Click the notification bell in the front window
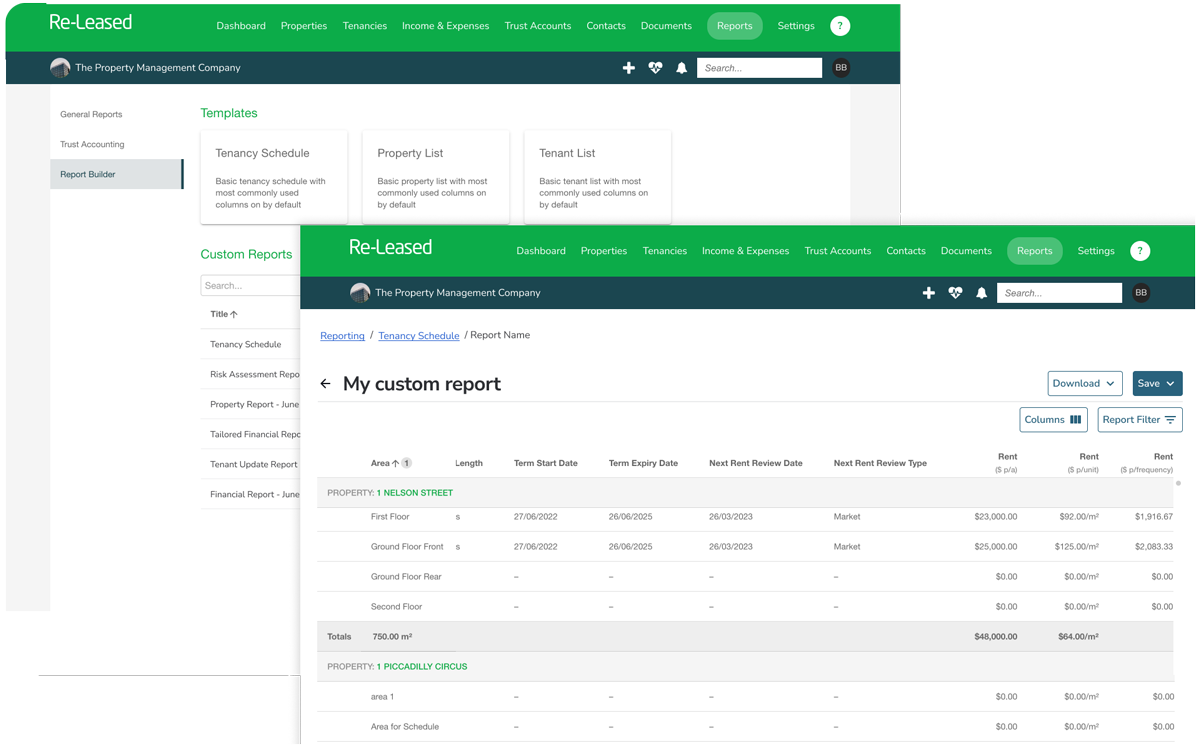The height and width of the screenshot is (747, 1200). [x=981, y=293]
